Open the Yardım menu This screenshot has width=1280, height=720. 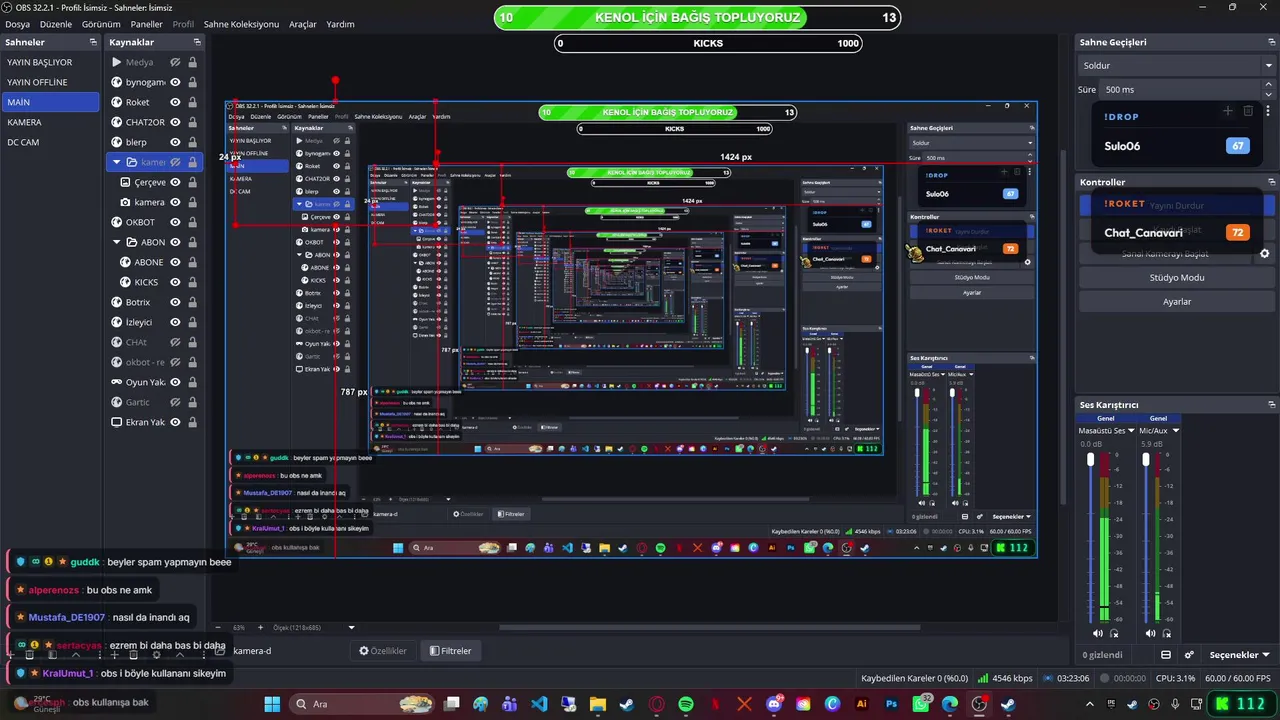tap(340, 24)
